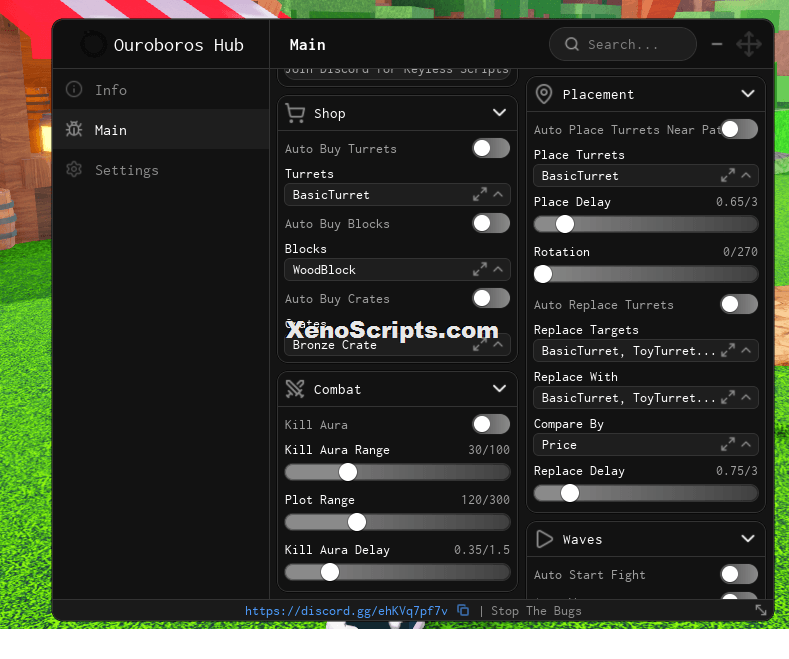This screenshot has height=659, width=789.
Task: Click the Waves section header label
Action: point(582,539)
